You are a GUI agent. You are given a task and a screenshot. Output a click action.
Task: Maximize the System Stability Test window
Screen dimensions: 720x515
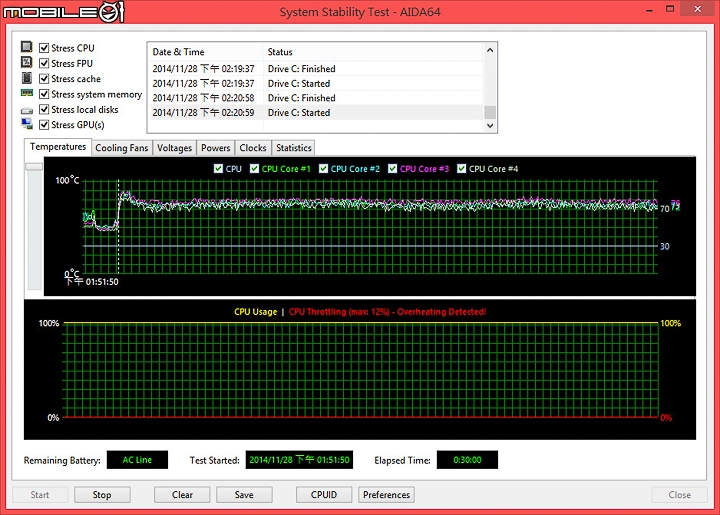click(x=670, y=9)
